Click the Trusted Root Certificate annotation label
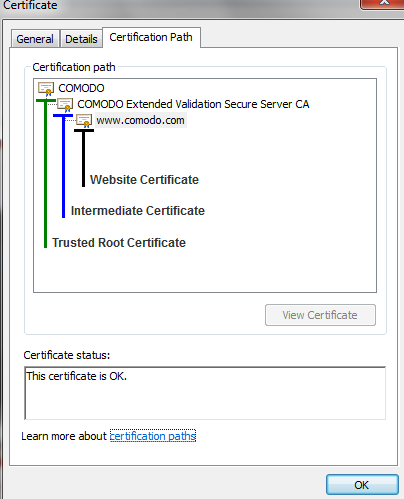The height and width of the screenshot is (499, 404). pyautogui.click(x=119, y=243)
